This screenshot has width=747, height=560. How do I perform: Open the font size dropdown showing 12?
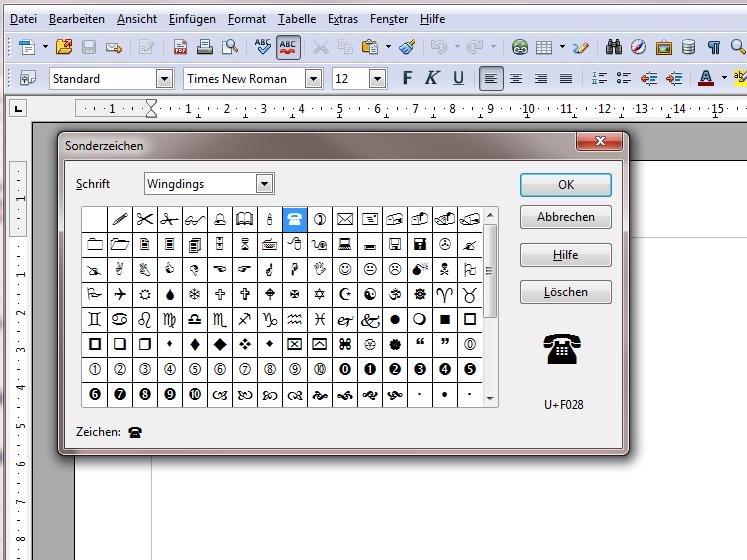click(x=377, y=78)
